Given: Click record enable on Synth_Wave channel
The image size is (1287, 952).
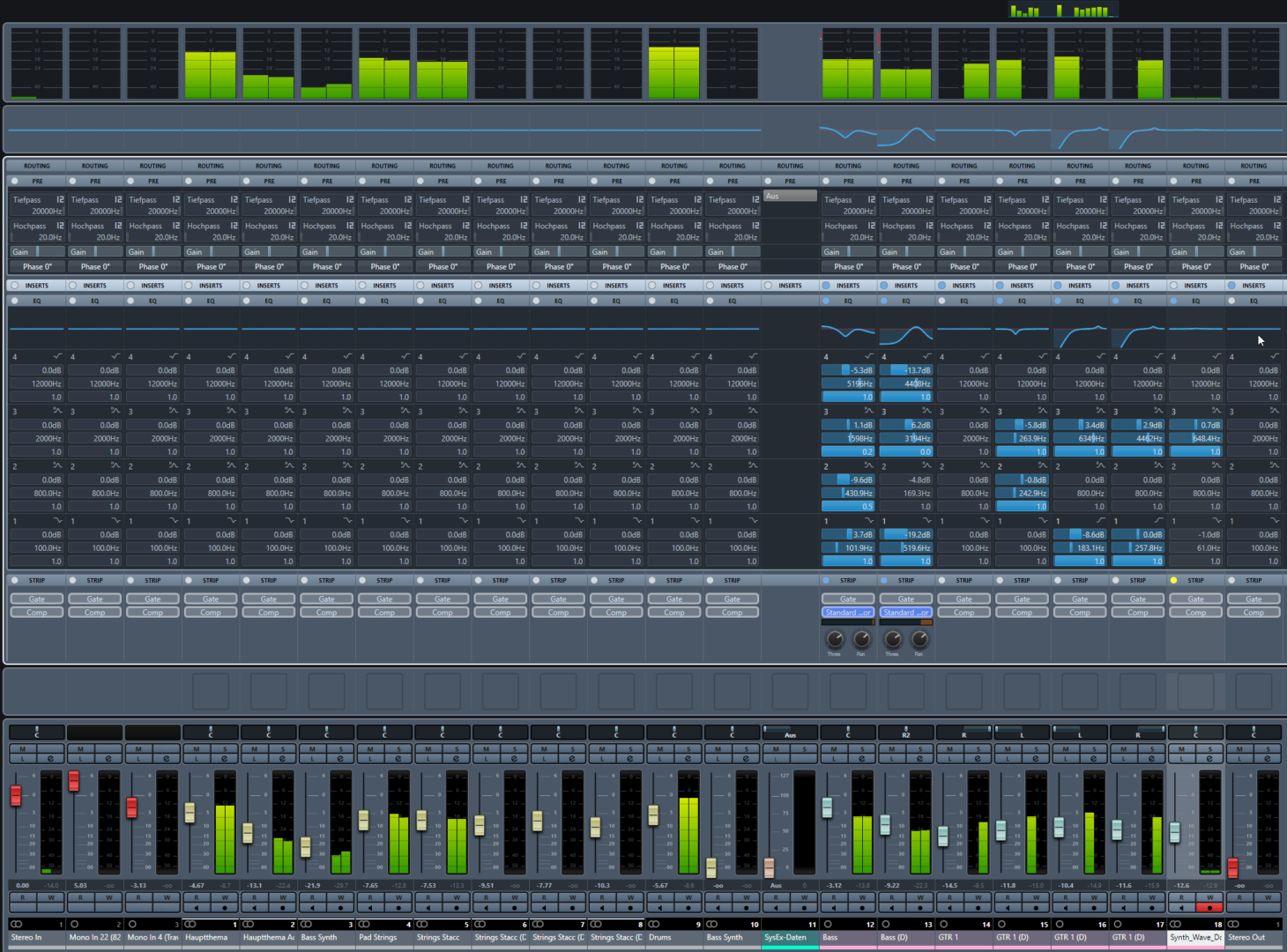Looking at the screenshot, I should (1210, 908).
